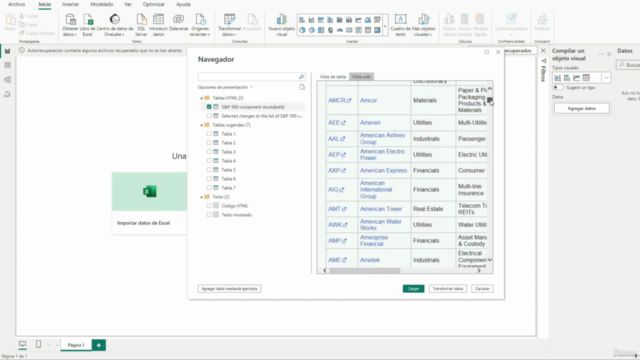640x360 pixels.
Task: Click vertical scrollbar thumb in preview
Action: [490, 100]
